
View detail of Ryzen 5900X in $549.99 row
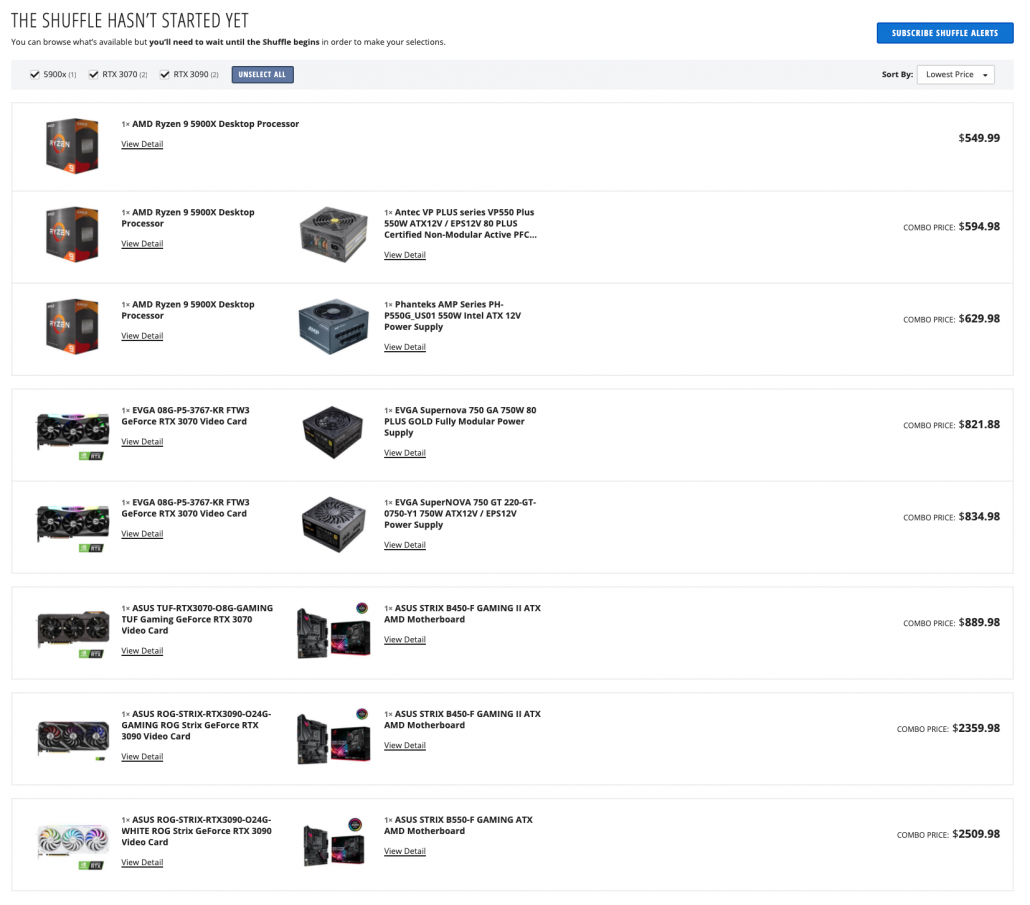click(x=142, y=144)
